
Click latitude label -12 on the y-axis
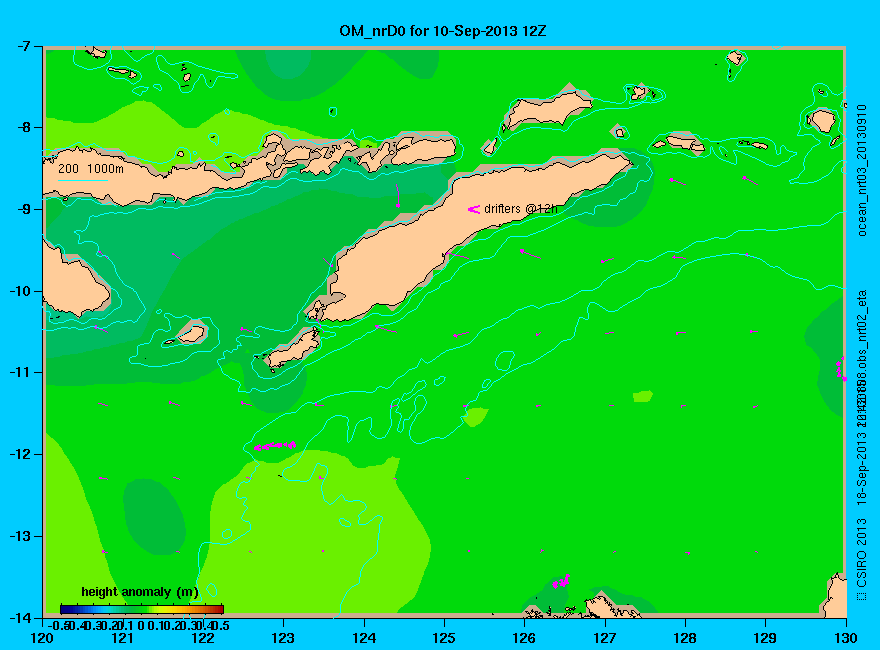19,454
